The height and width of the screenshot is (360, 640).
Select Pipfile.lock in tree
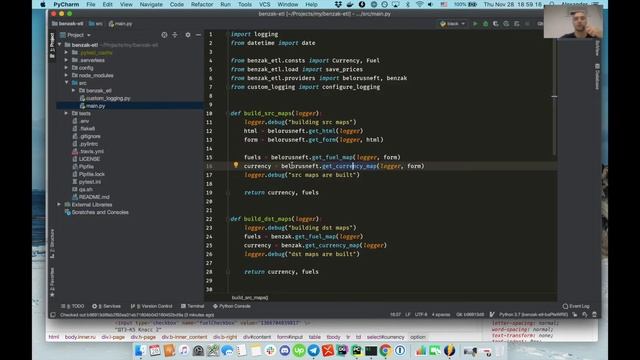(x=89, y=174)
